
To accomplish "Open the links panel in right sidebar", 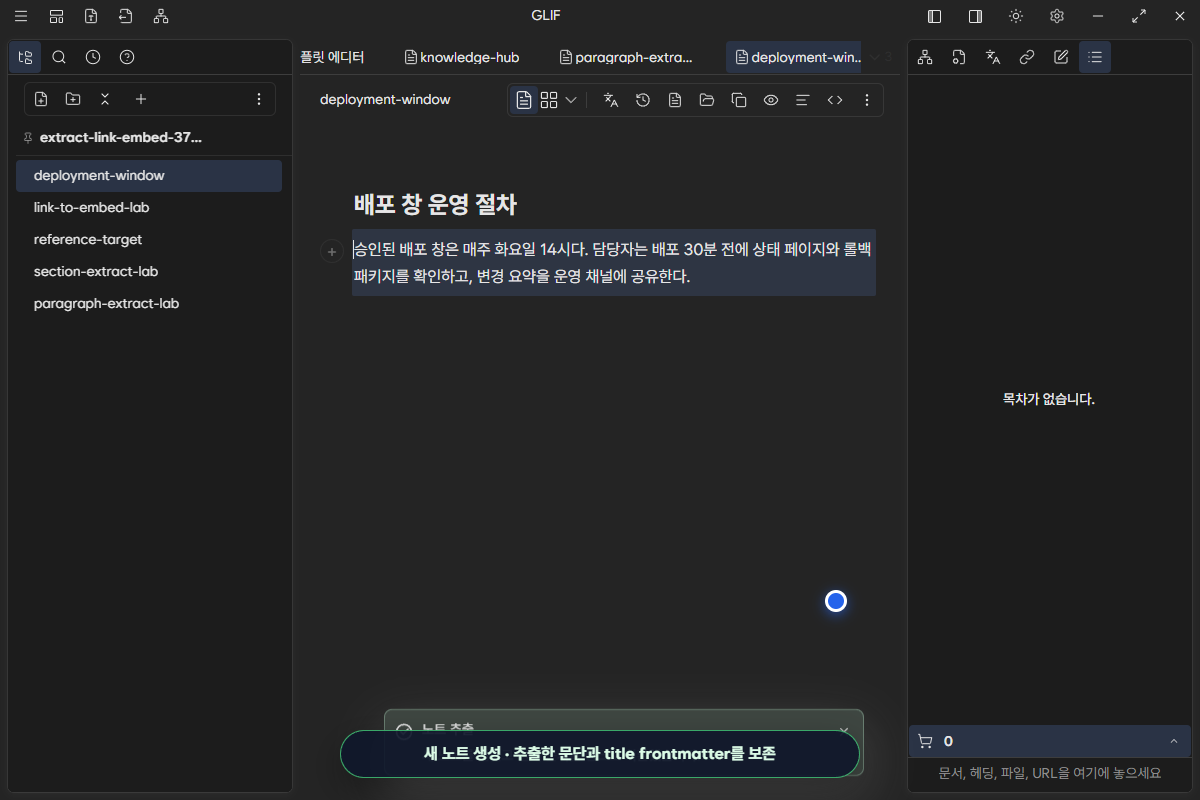I will 1027,57.
